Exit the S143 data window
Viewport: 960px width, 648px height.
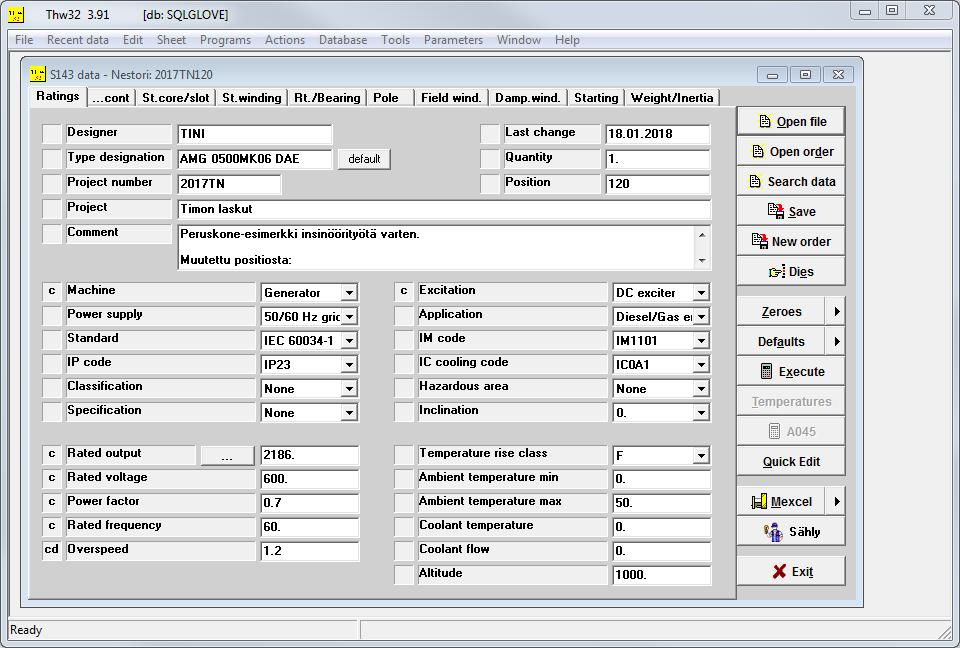point(791,571)
